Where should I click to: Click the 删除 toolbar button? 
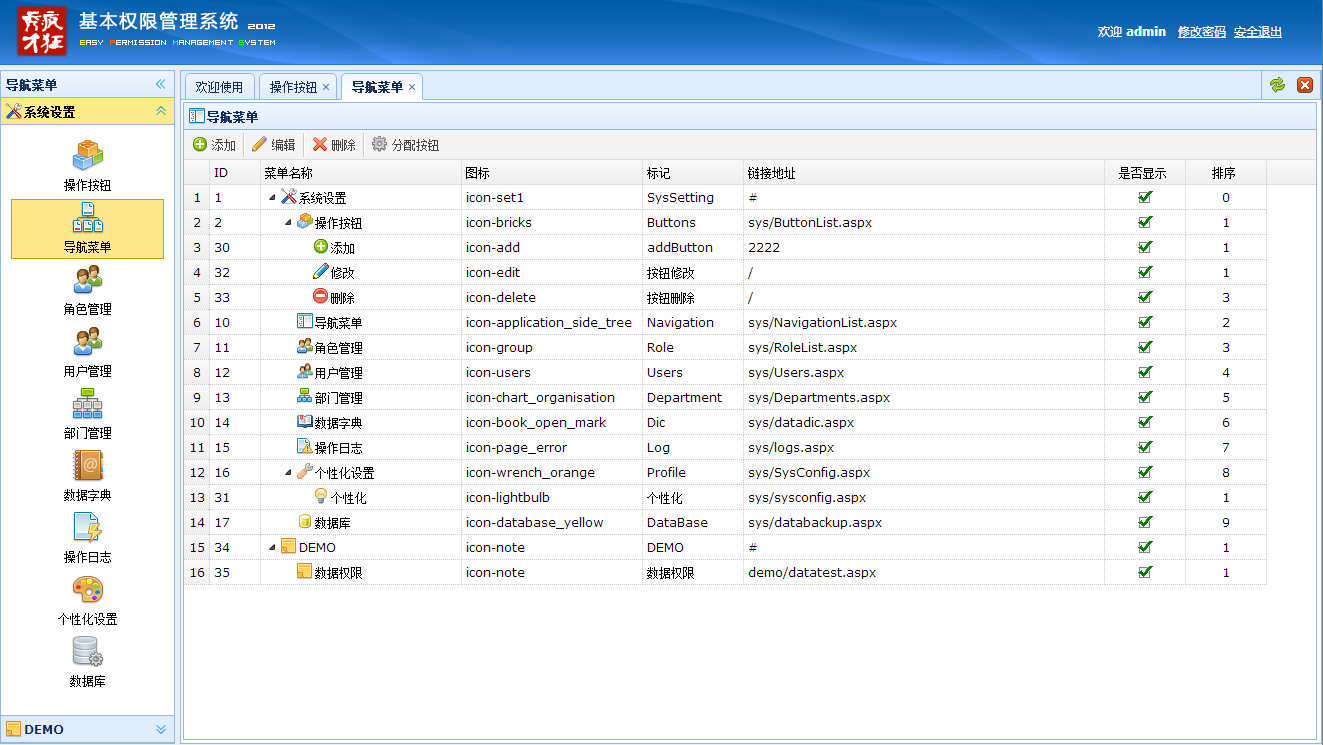(x=333, y=145)
